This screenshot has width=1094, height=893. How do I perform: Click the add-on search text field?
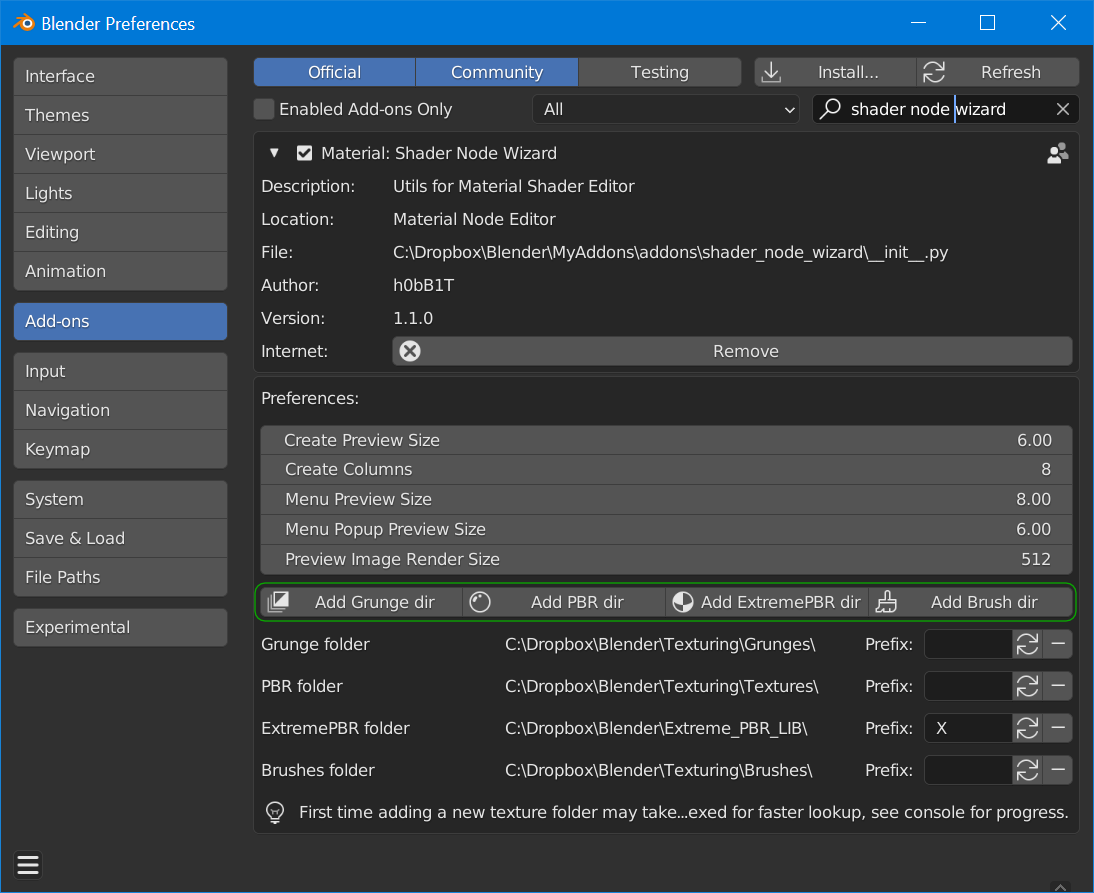pyautogui.click(x=945, y=109)
